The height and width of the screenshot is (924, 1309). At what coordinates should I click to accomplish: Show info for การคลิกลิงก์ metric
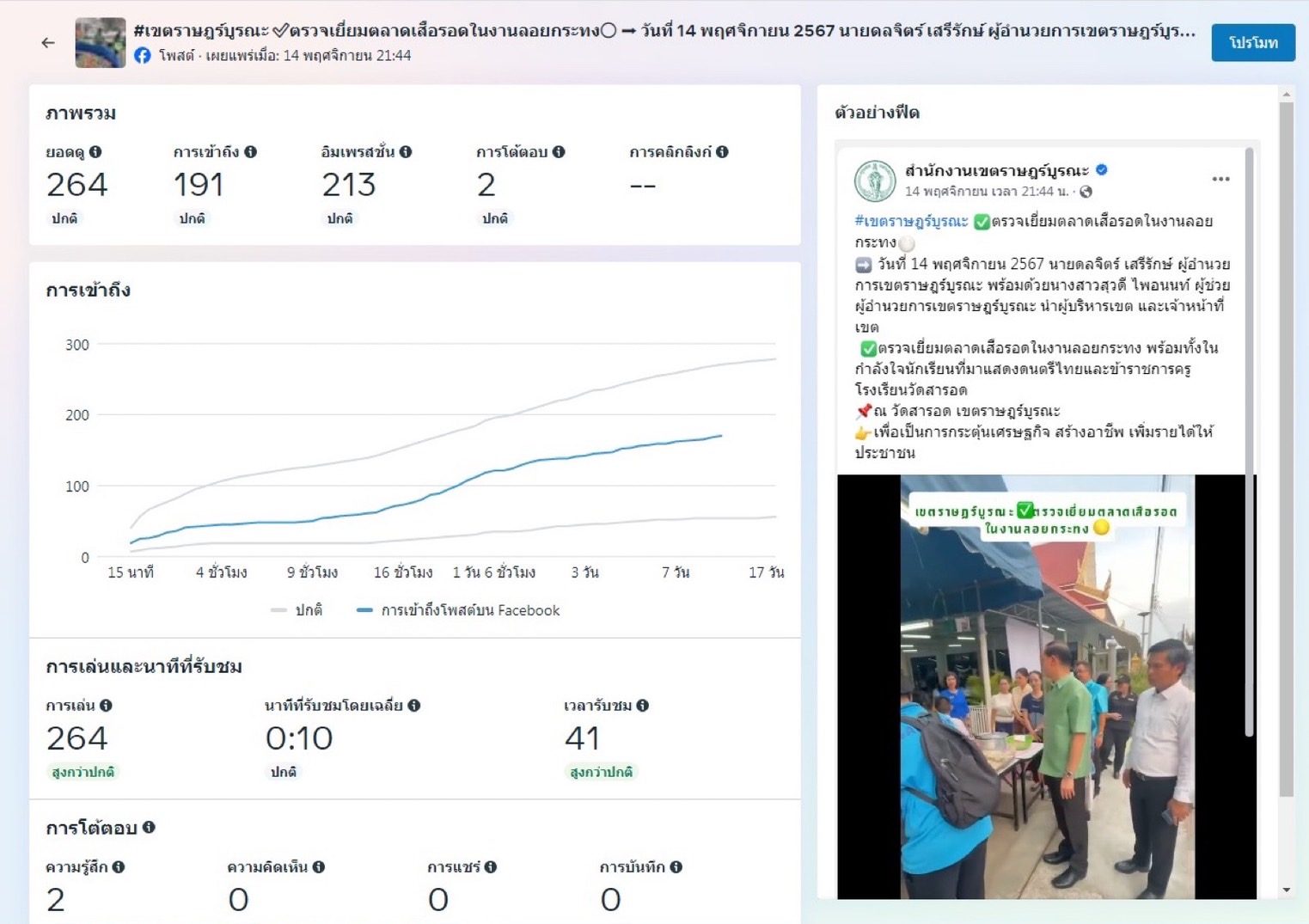point(722,152)
